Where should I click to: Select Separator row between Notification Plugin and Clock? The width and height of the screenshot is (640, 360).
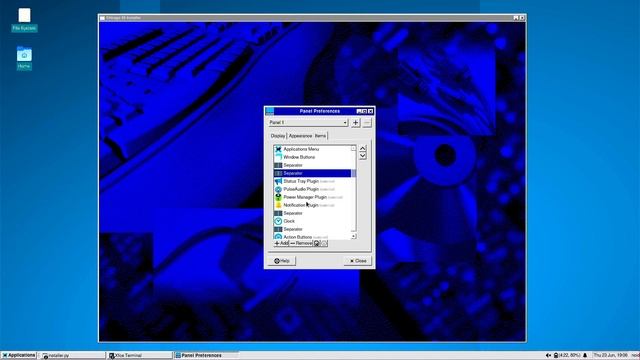[x=312, y=213]
